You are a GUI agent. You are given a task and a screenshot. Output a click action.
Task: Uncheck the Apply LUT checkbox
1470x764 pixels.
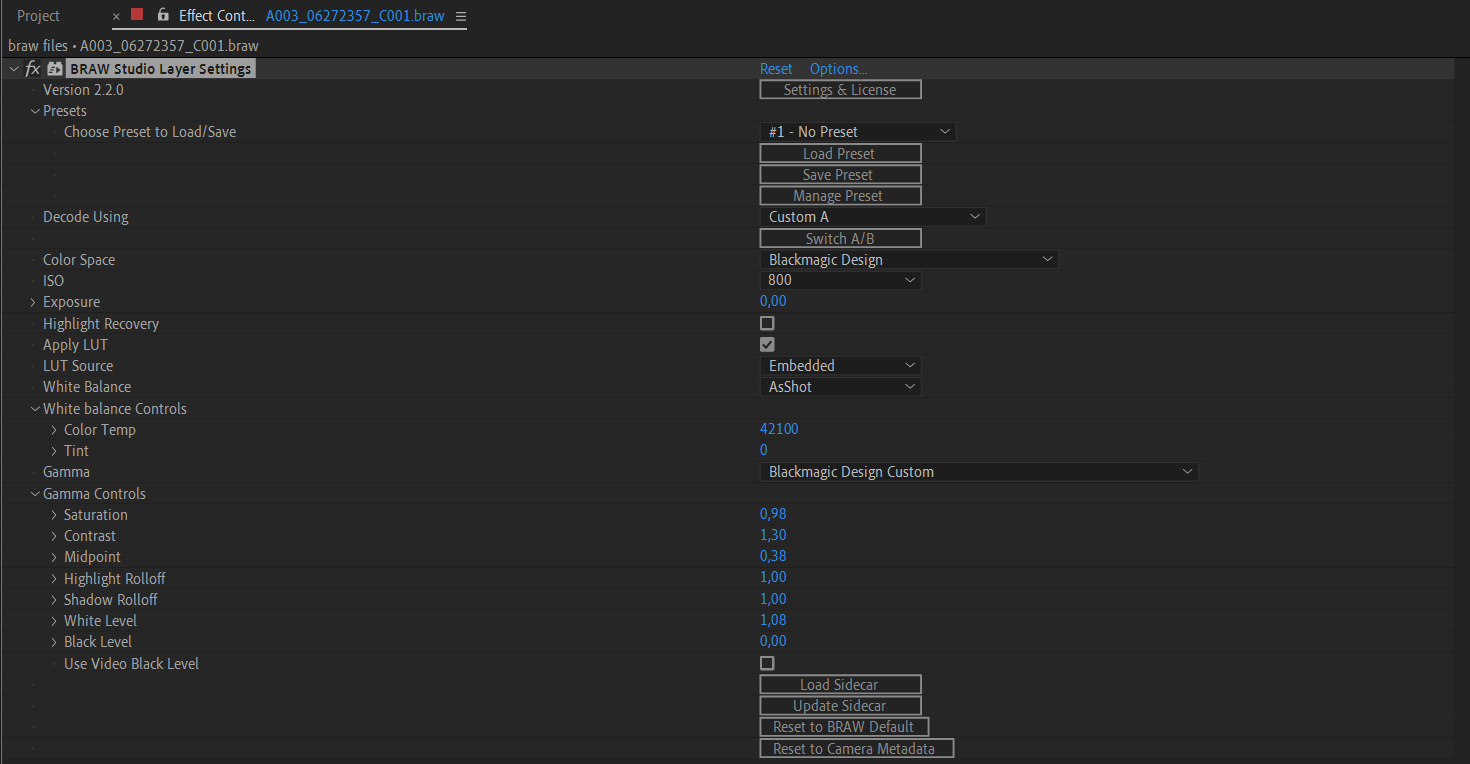click(767, 345)
